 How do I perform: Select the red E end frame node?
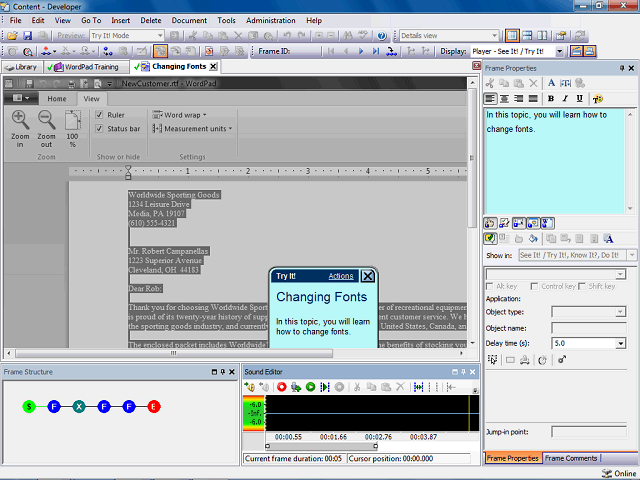[154, 407]
